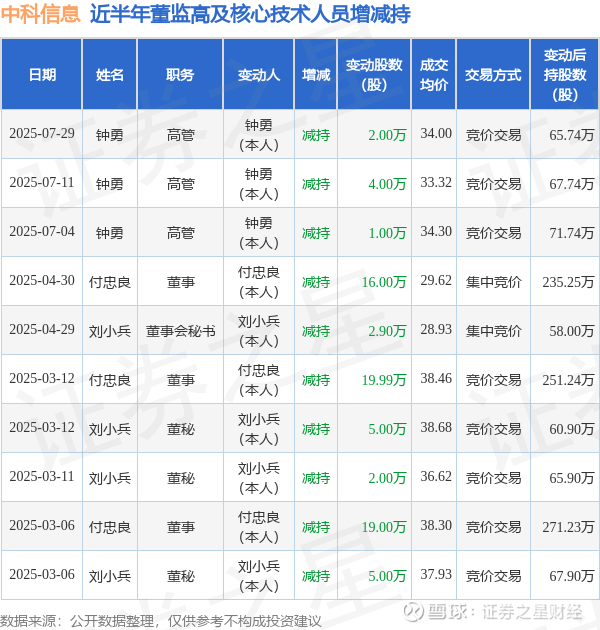Click 高管 in the 2025-07-04 row
This screenshot has height=630, width=600.
click(180, 233)
